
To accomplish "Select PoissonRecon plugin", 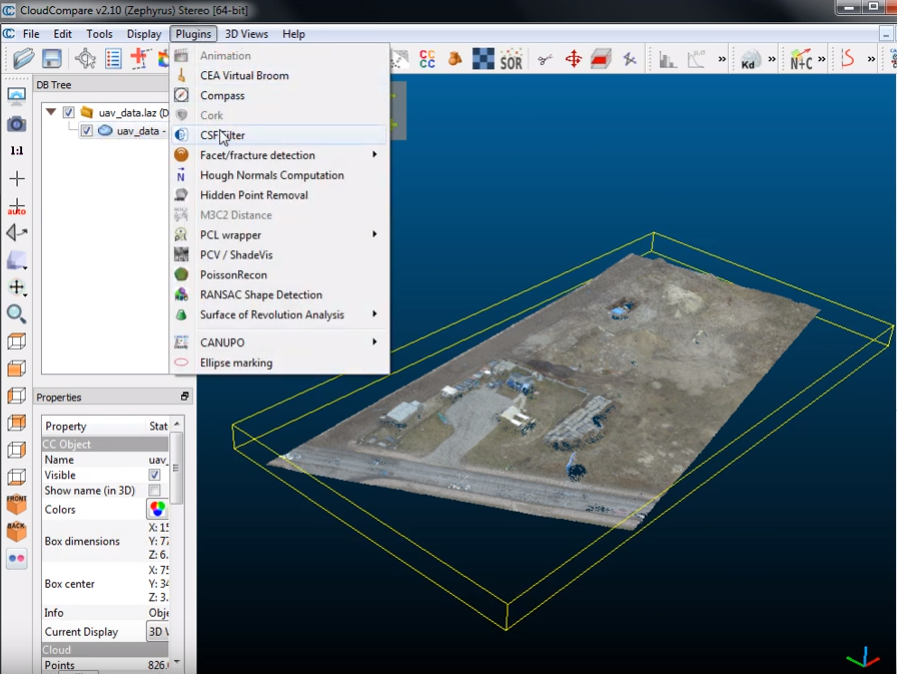I will [280, 275].
